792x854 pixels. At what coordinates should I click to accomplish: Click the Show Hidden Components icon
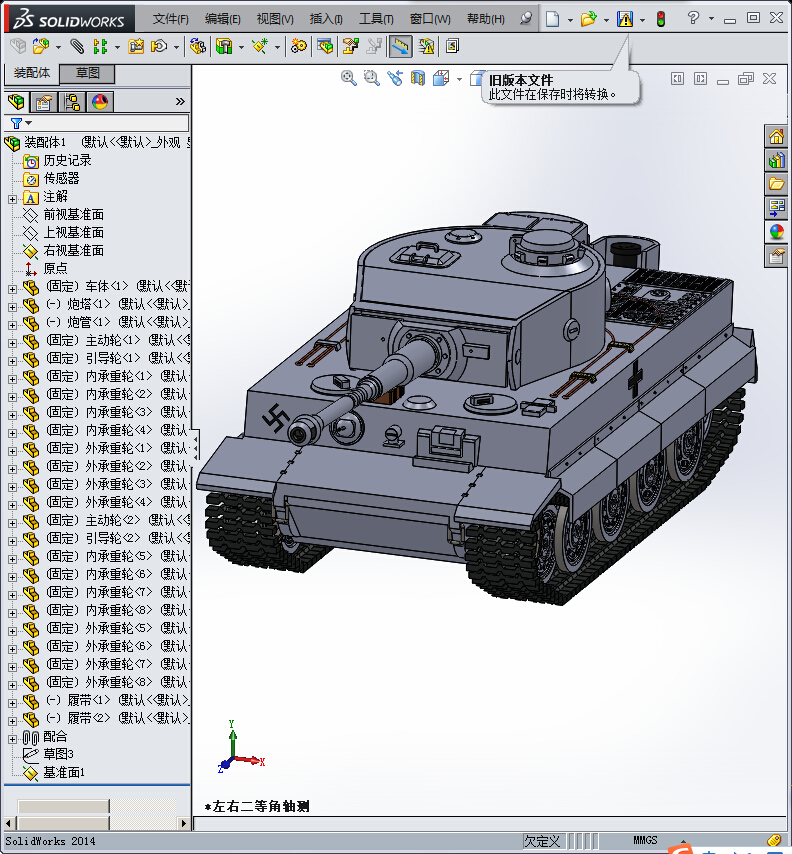[198, 46]
